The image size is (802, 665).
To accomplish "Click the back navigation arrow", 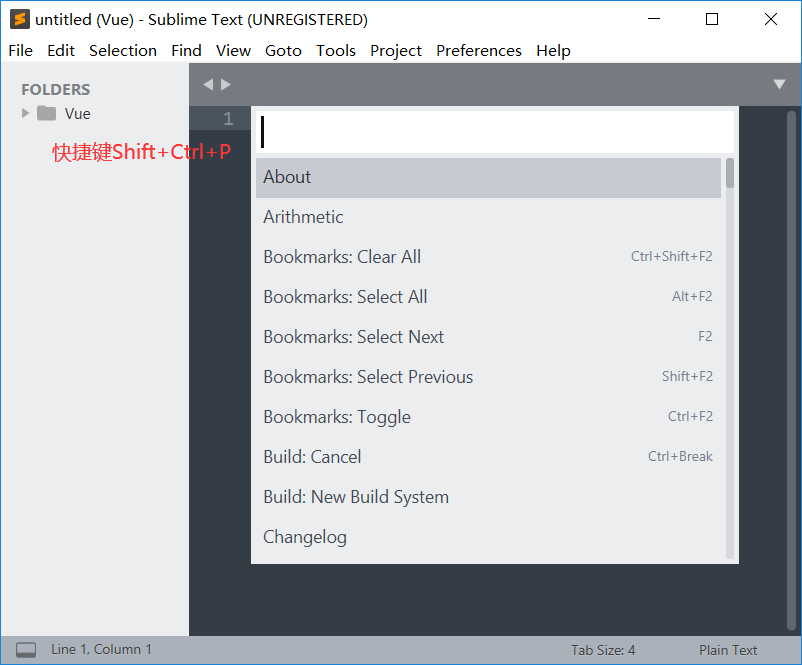I will point(207,84).
